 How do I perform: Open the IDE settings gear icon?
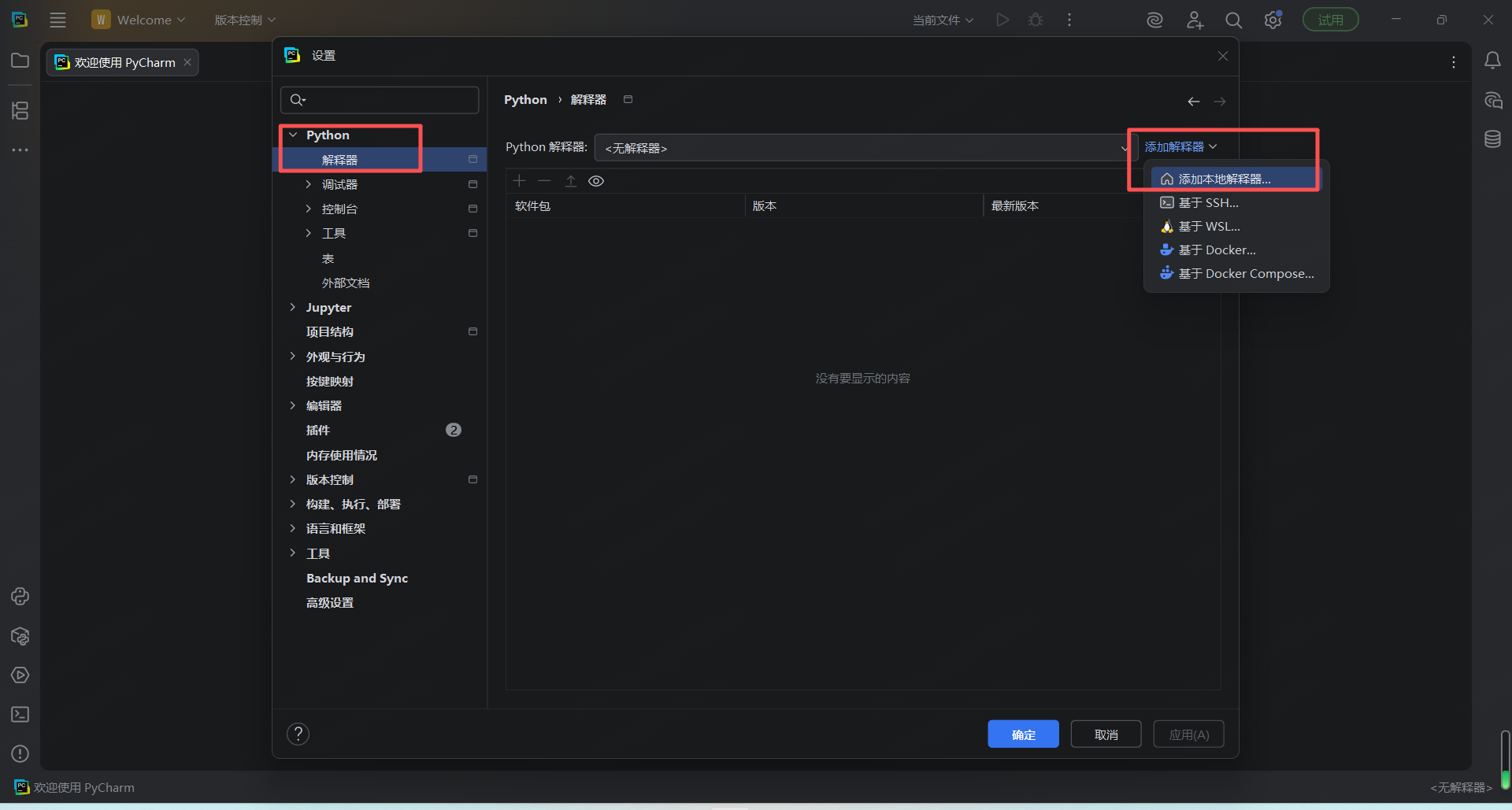point(1273,20)
